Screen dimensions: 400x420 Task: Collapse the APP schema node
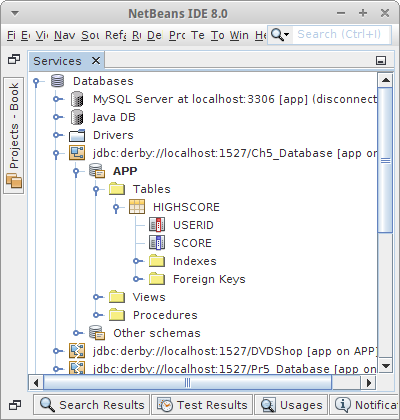pyautogui.click(x=76, y=172)
